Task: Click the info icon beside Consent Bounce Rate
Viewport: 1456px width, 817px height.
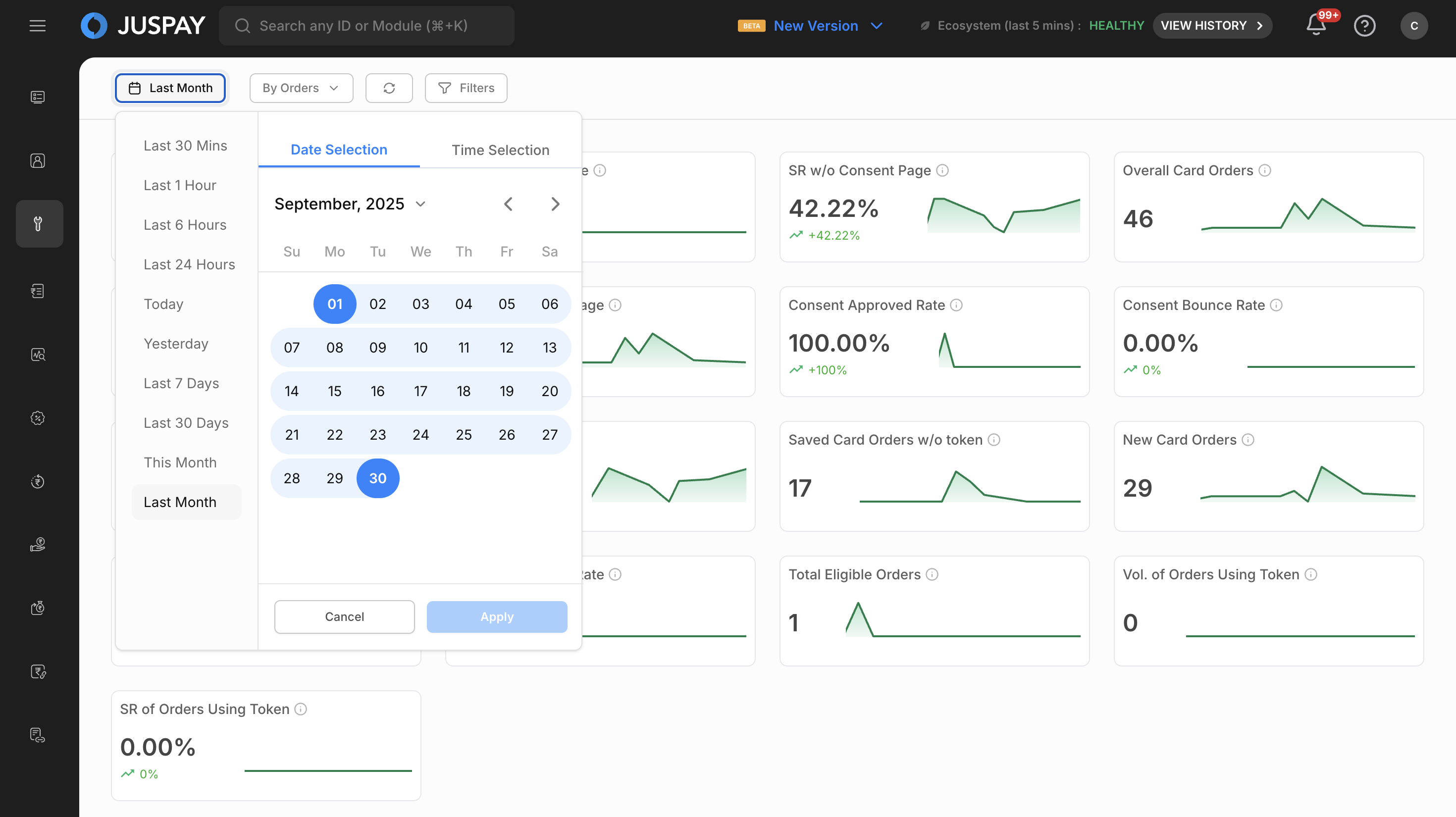Action: (1276, 305)
